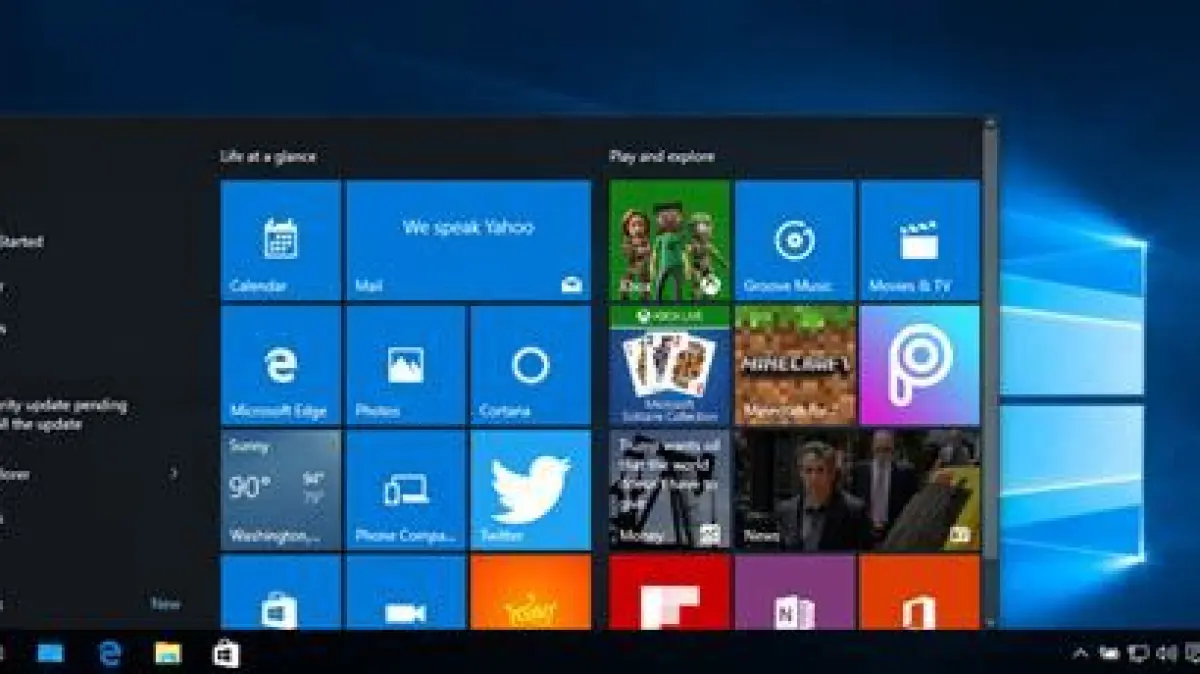The image size is (1200, 674).
Task: Open Store icon in taskbar
Action: pyautogui.click(x=226, y=654)
